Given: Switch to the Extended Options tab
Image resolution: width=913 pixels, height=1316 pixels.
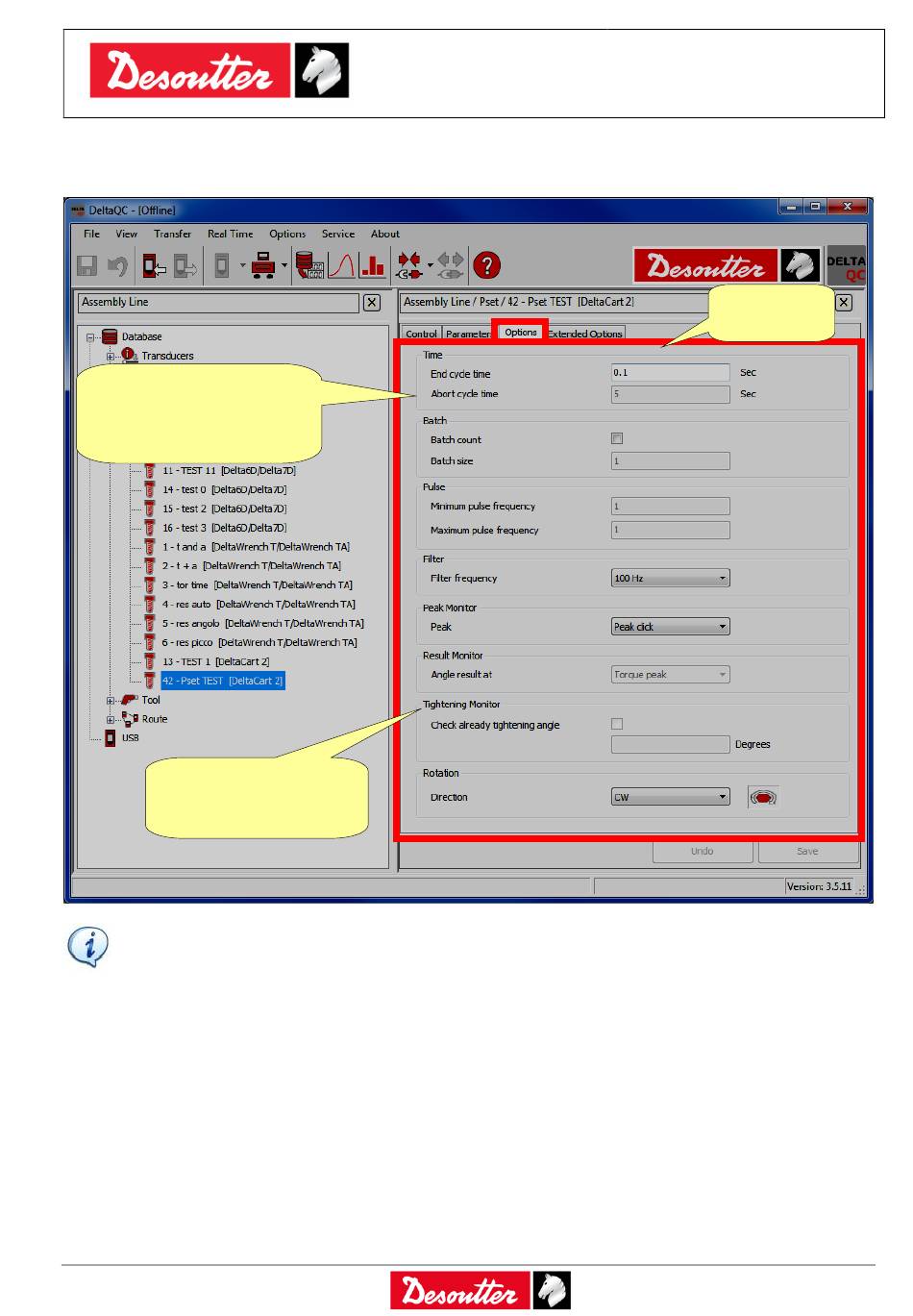Looking at the screenshot, I should [585, 334].
